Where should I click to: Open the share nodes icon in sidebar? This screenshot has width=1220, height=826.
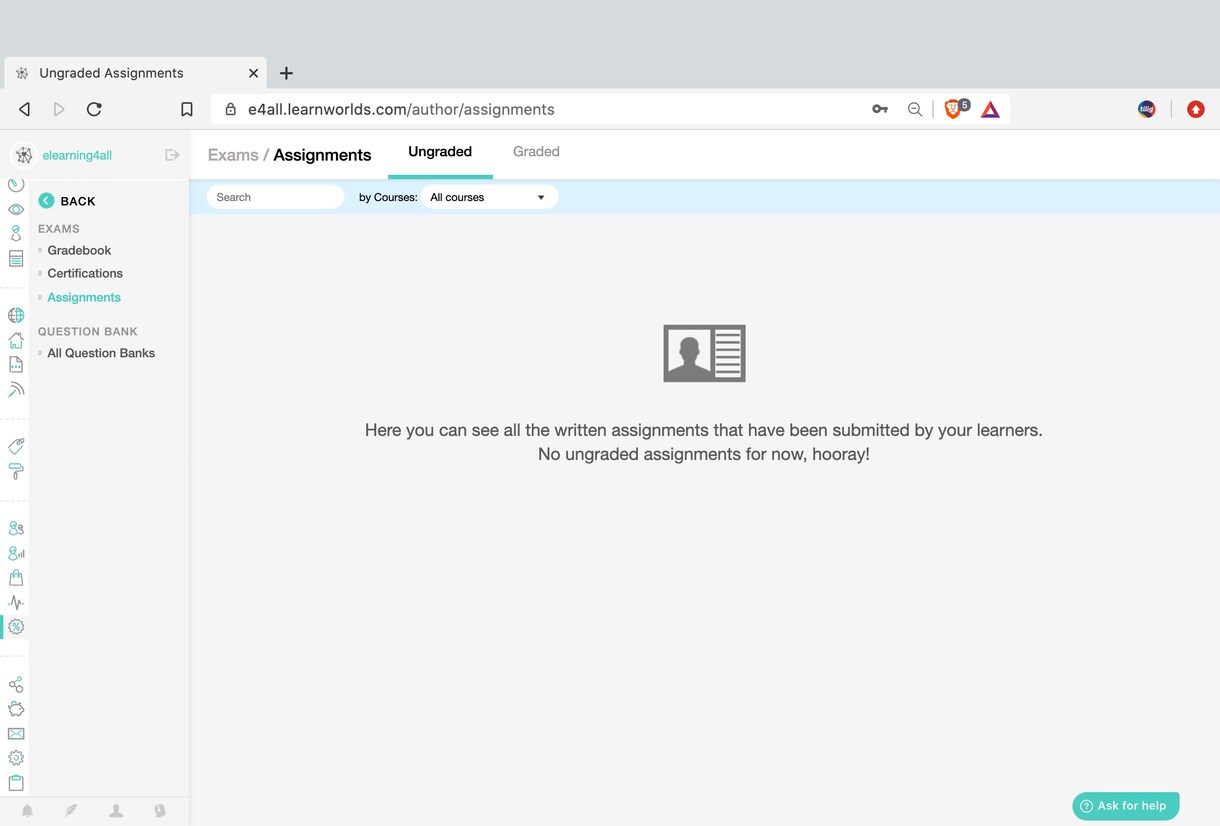pyautogui.click(x=16, y=685)
